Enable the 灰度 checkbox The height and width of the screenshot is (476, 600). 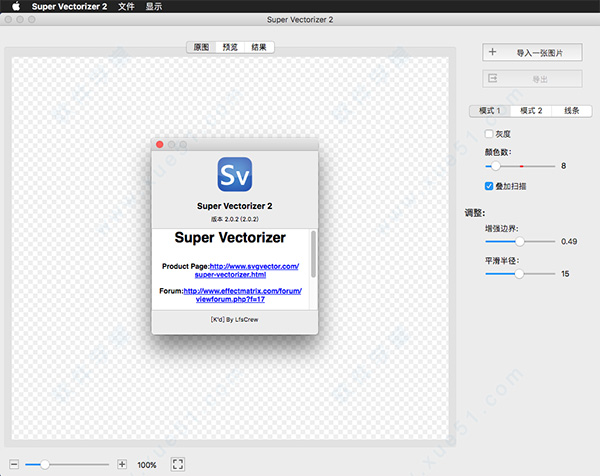489,134
